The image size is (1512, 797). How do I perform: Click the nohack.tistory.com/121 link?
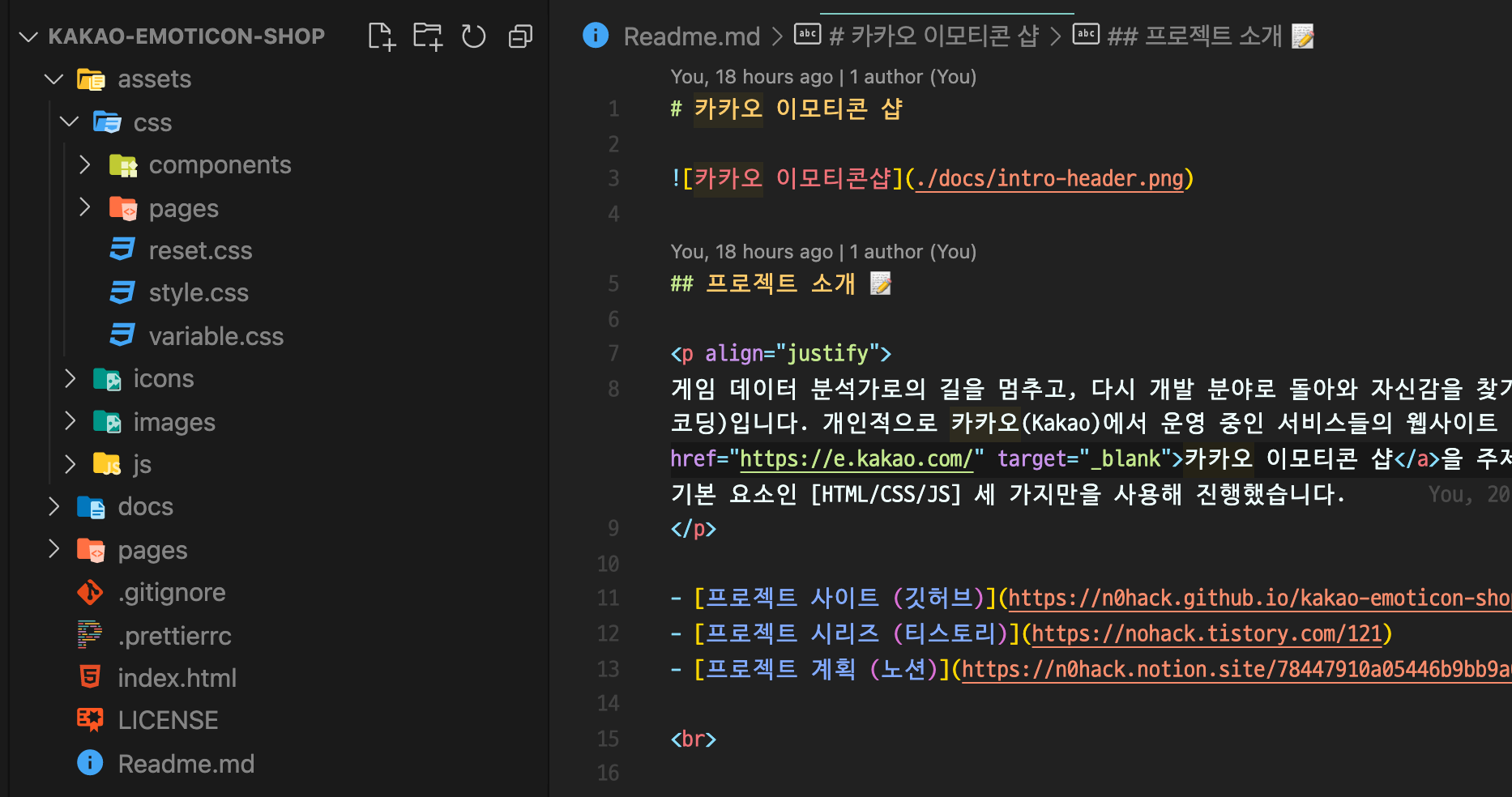pyautogui.click(x=1207, y=633)
